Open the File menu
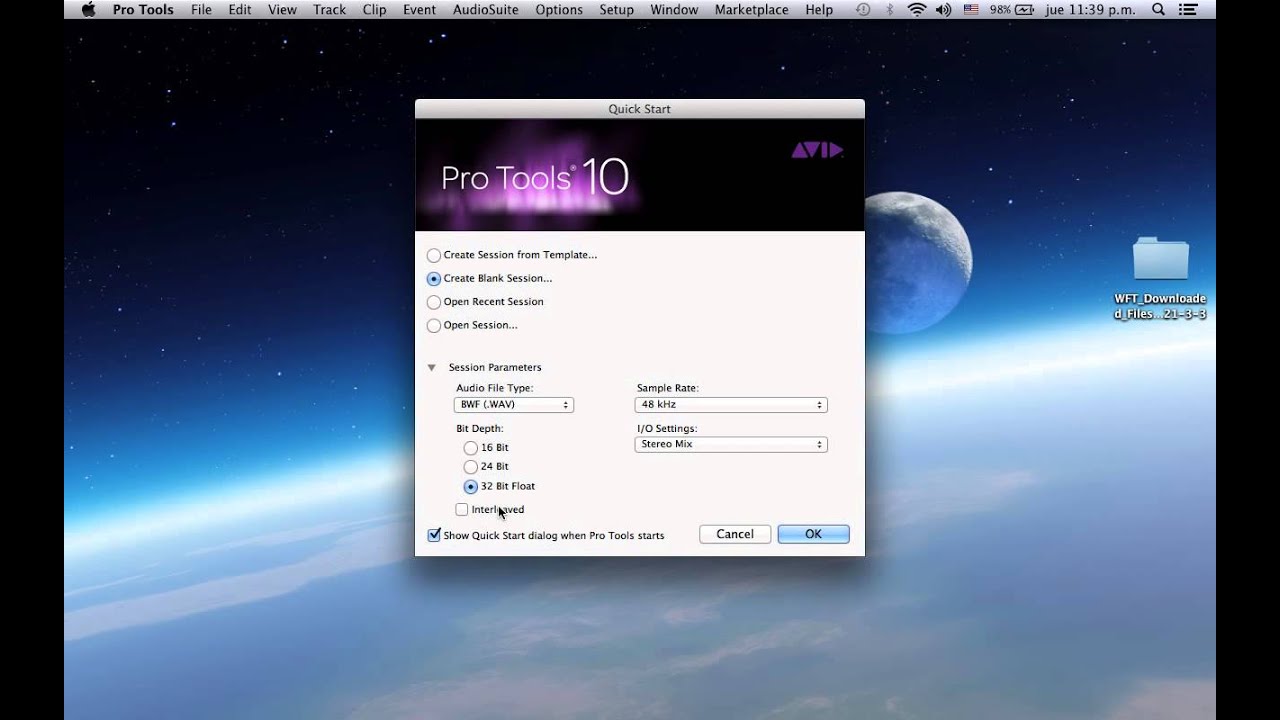 [201, 9]
